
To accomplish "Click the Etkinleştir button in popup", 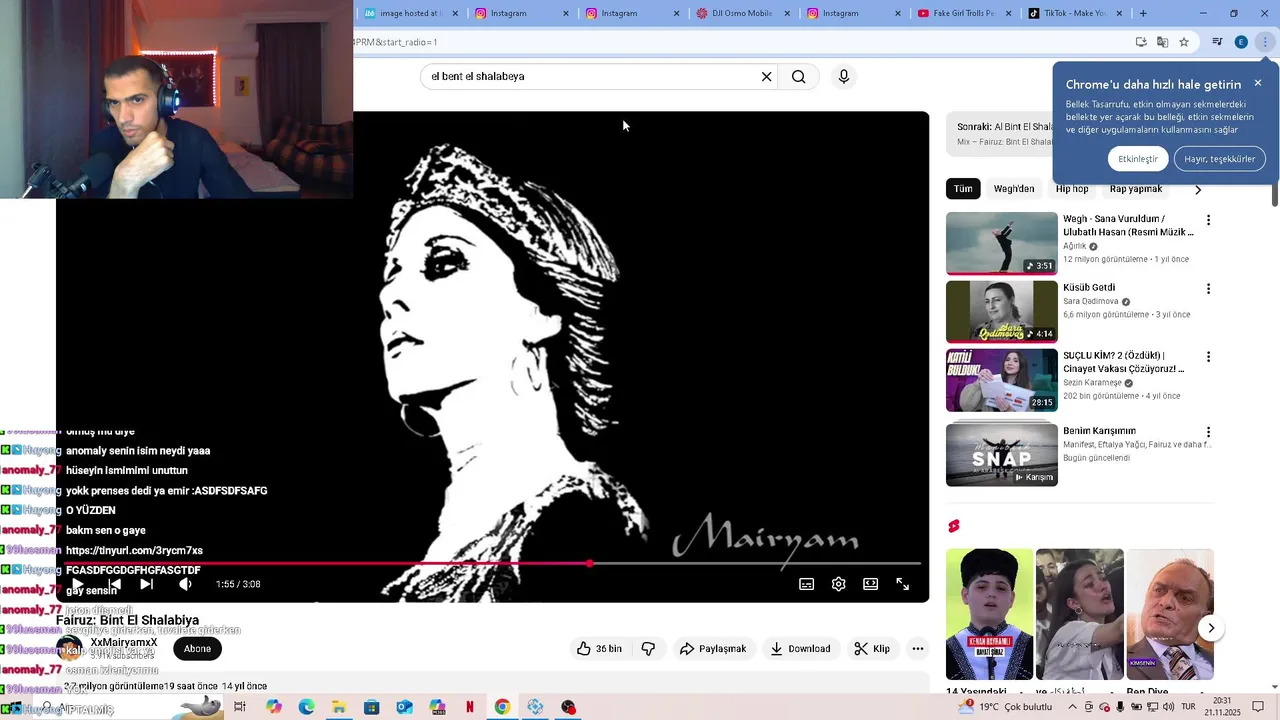I will (1138, 159).
